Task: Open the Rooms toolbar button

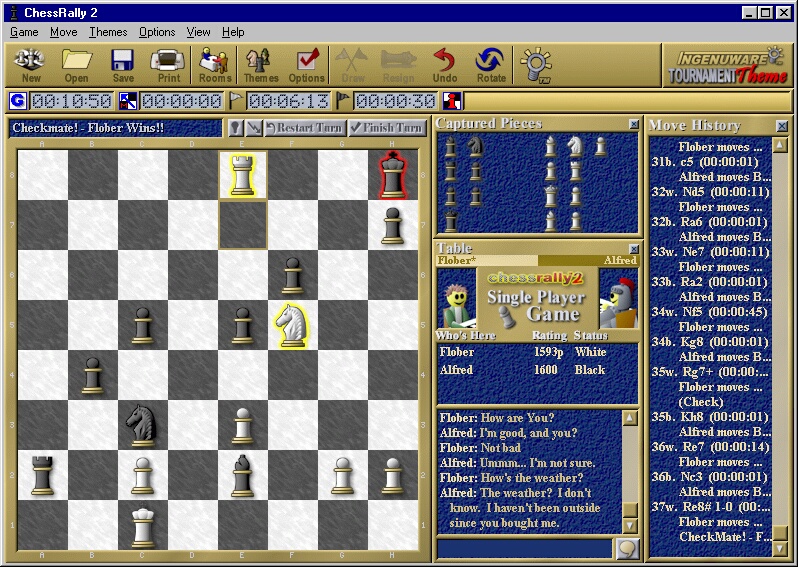Action: tap(214, 65)
